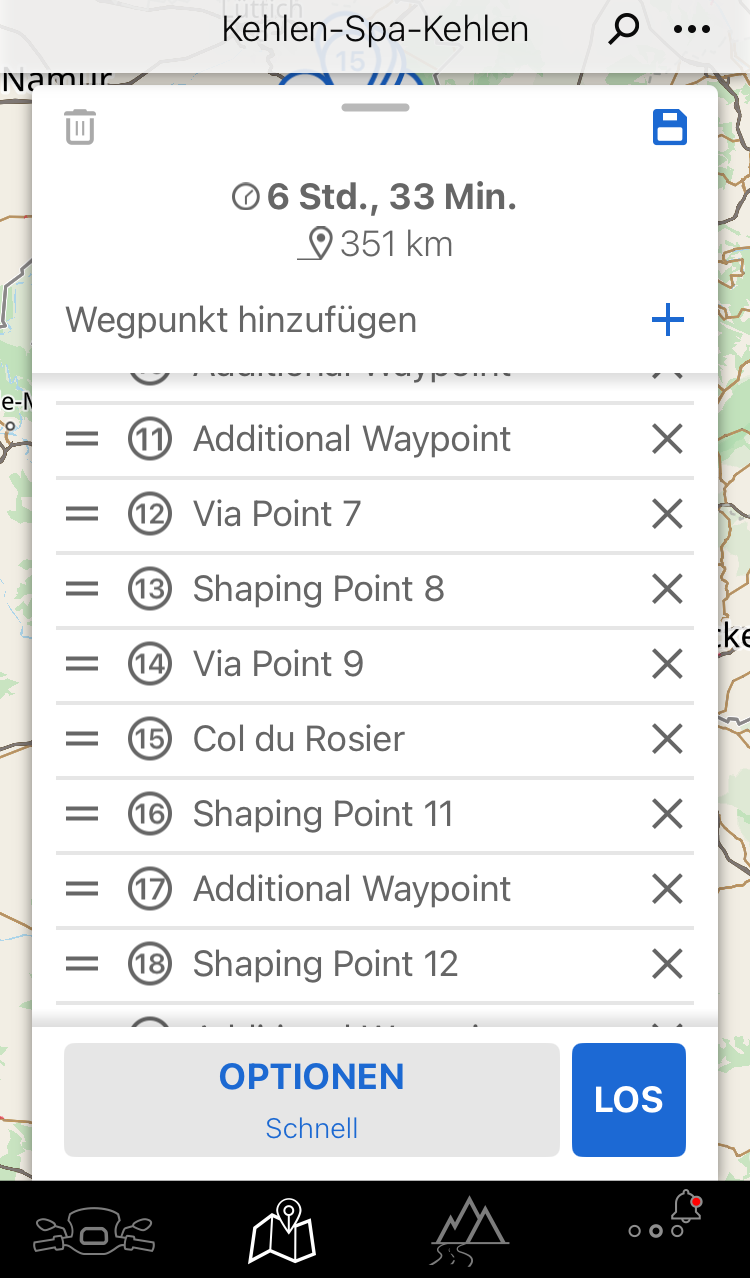Open the mountain road tab
The image size is (750, 1278).
pyautogui.click(x=469, y=1231)
